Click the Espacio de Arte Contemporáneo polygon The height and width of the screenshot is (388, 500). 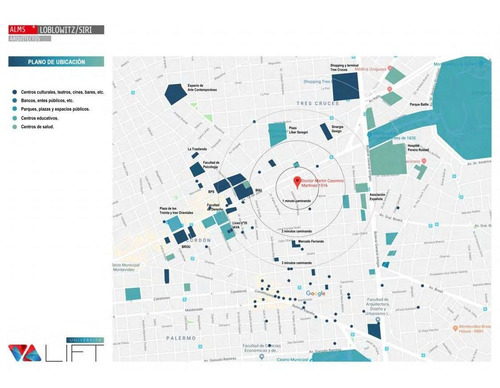point(175,94)
